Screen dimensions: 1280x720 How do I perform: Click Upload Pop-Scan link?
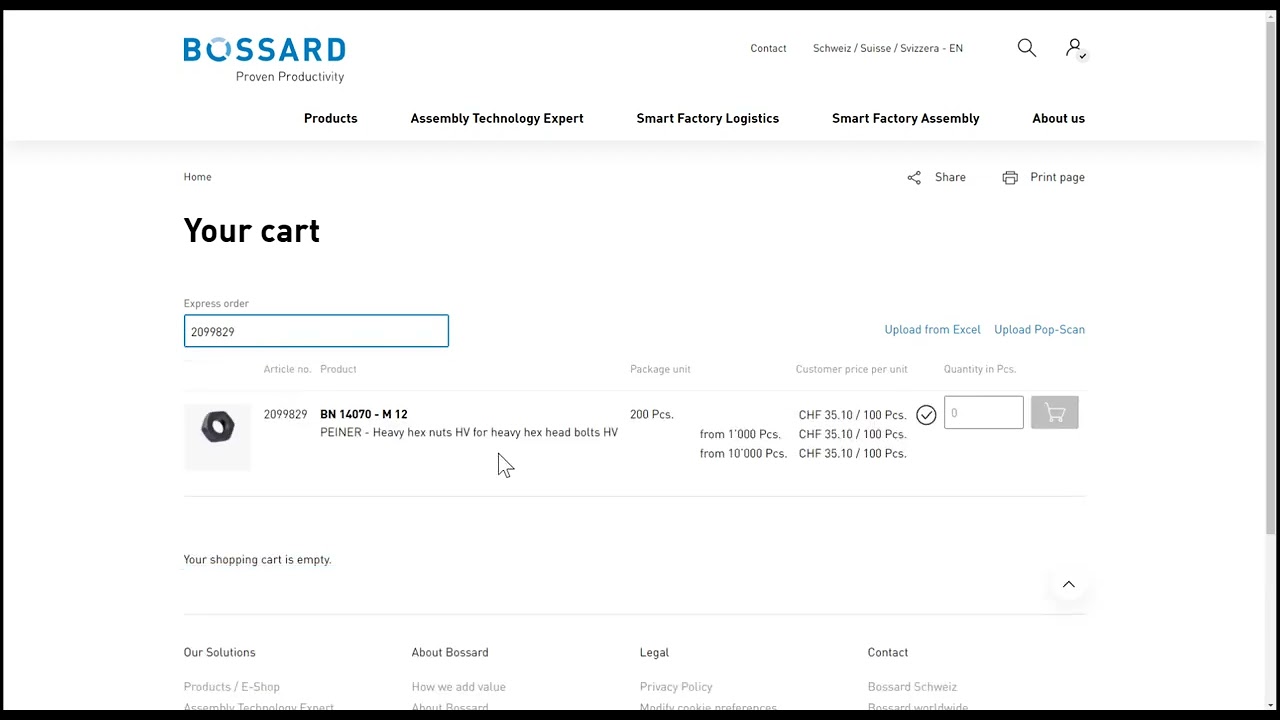coord(1039,329)
